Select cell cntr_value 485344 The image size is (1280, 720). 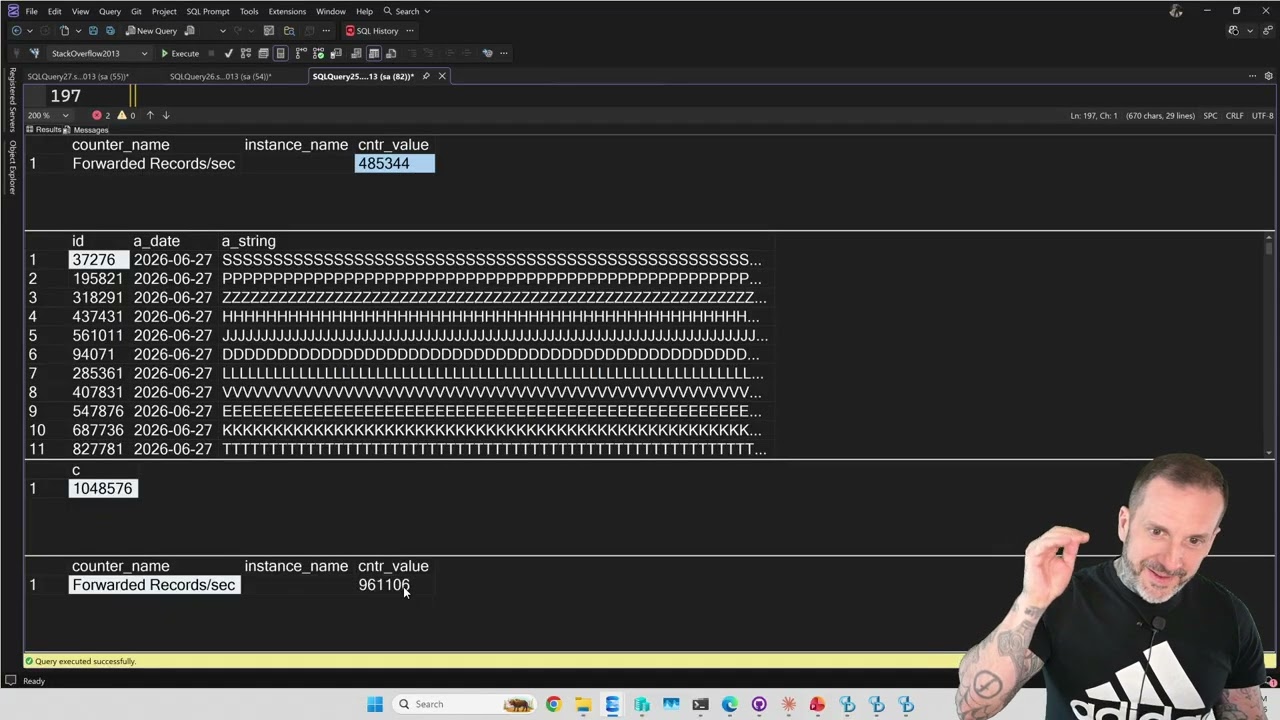coord(395,163)
